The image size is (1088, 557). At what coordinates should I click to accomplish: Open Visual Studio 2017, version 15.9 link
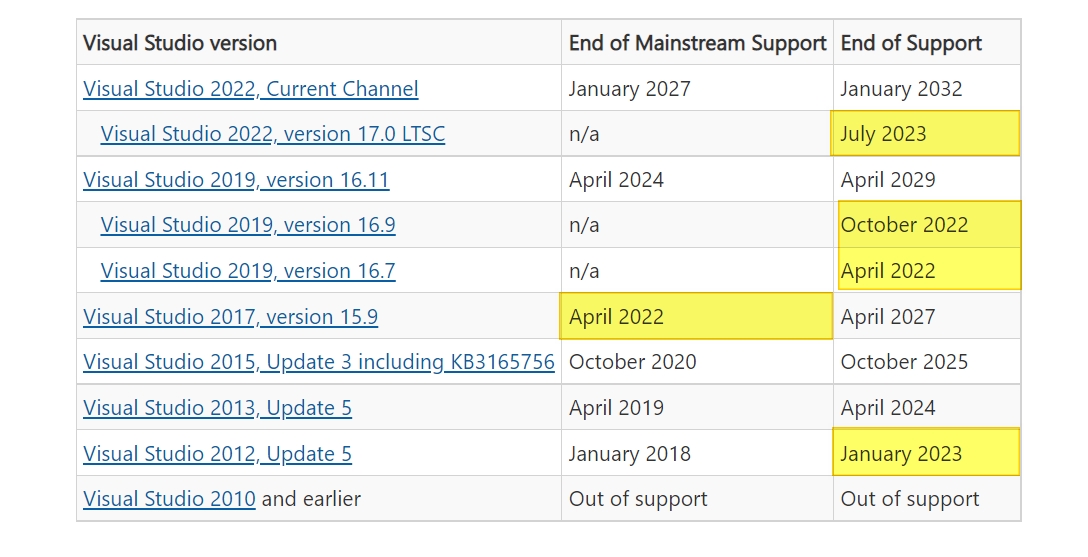click(x=230, y=316)
